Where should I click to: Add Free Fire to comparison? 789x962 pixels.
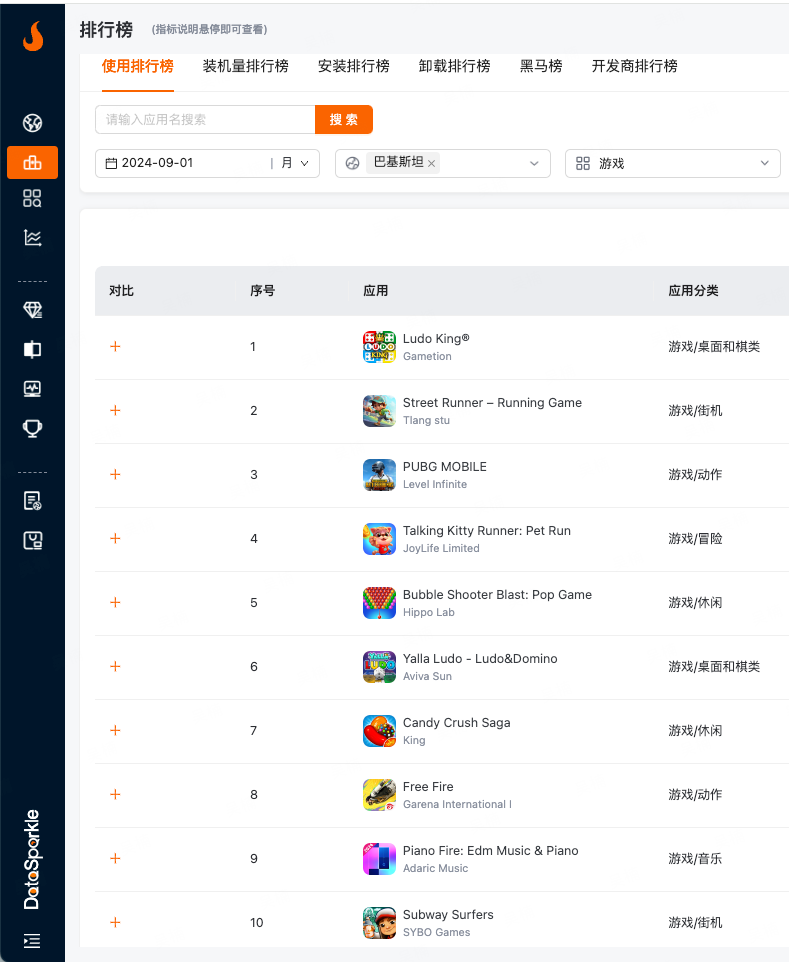(x=115, y=795)
